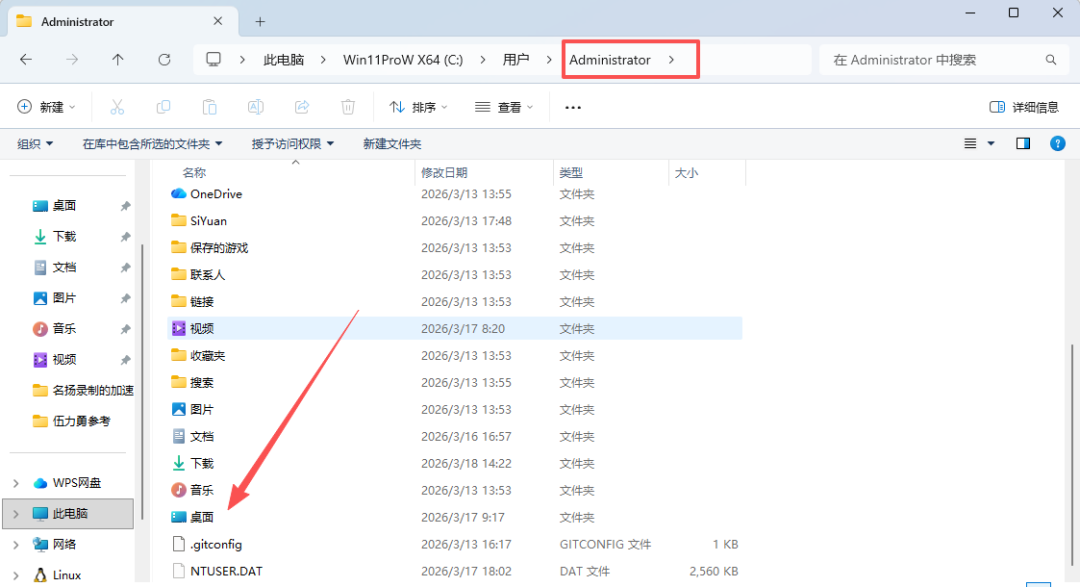
Task: Sort by the 修改日期 column header
Action: pos(444,172)
